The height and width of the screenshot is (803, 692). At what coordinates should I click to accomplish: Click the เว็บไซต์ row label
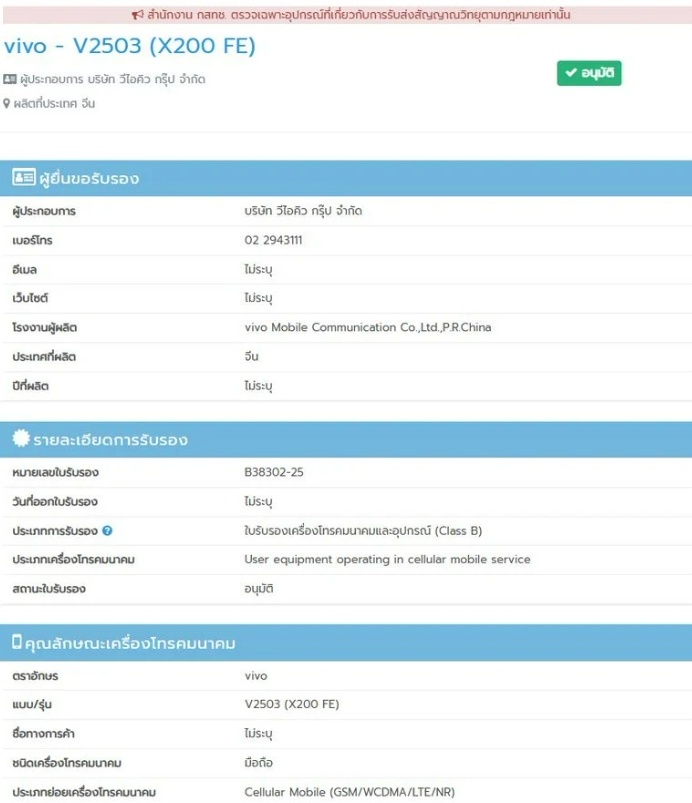tap(30, 298)
